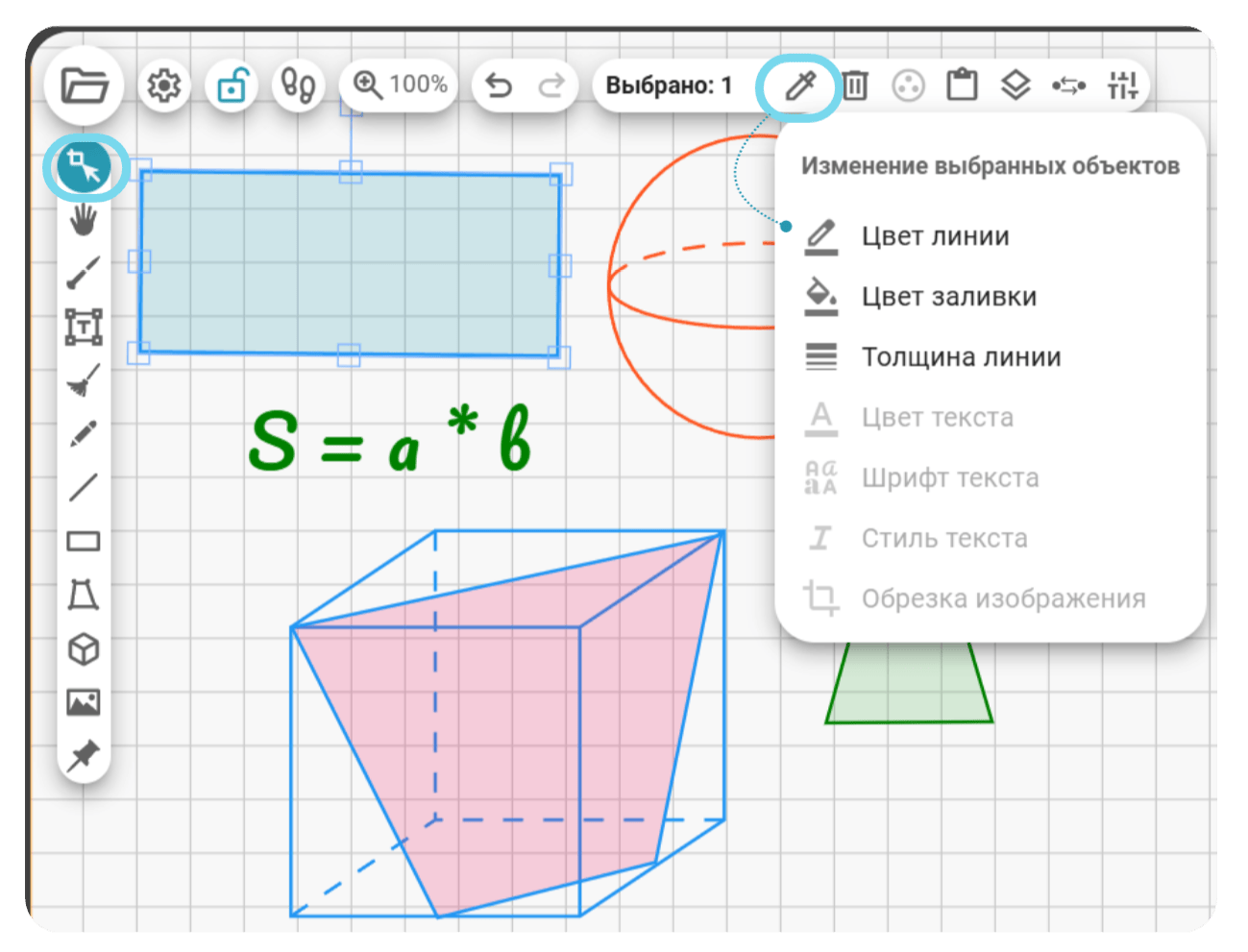Select the text box tool
Image resolution: width=1248 pixels, height=952 pixels.
(x=84, y=327)
